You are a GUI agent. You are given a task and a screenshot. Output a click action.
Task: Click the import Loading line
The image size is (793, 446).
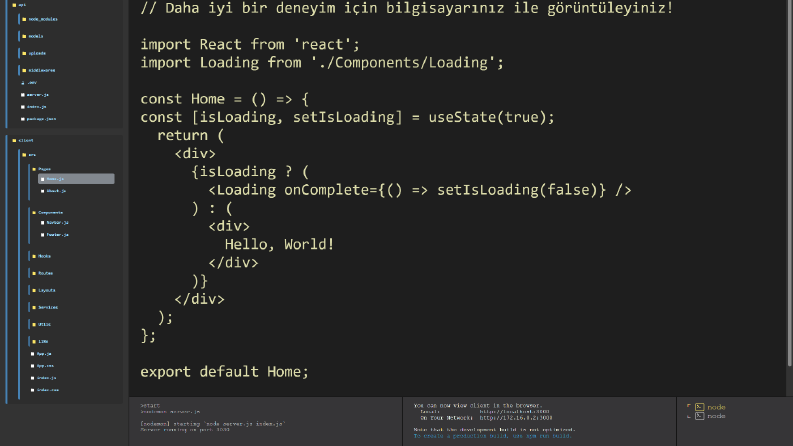(322, 63)
